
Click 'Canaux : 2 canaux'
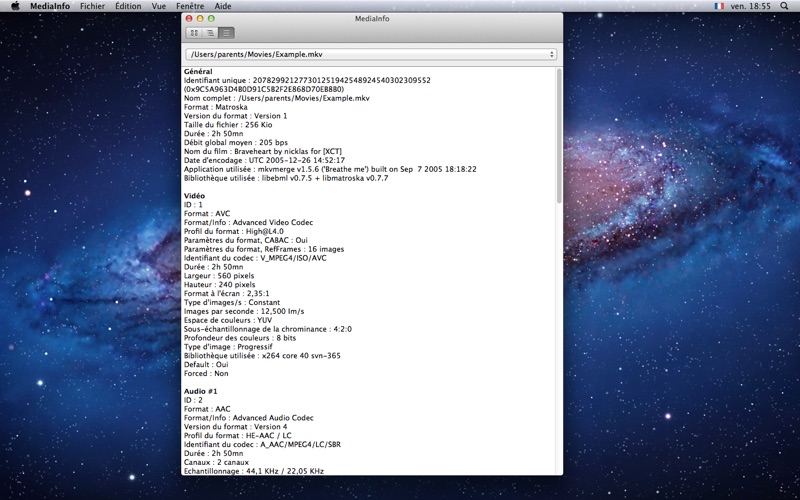pos(216,462)
